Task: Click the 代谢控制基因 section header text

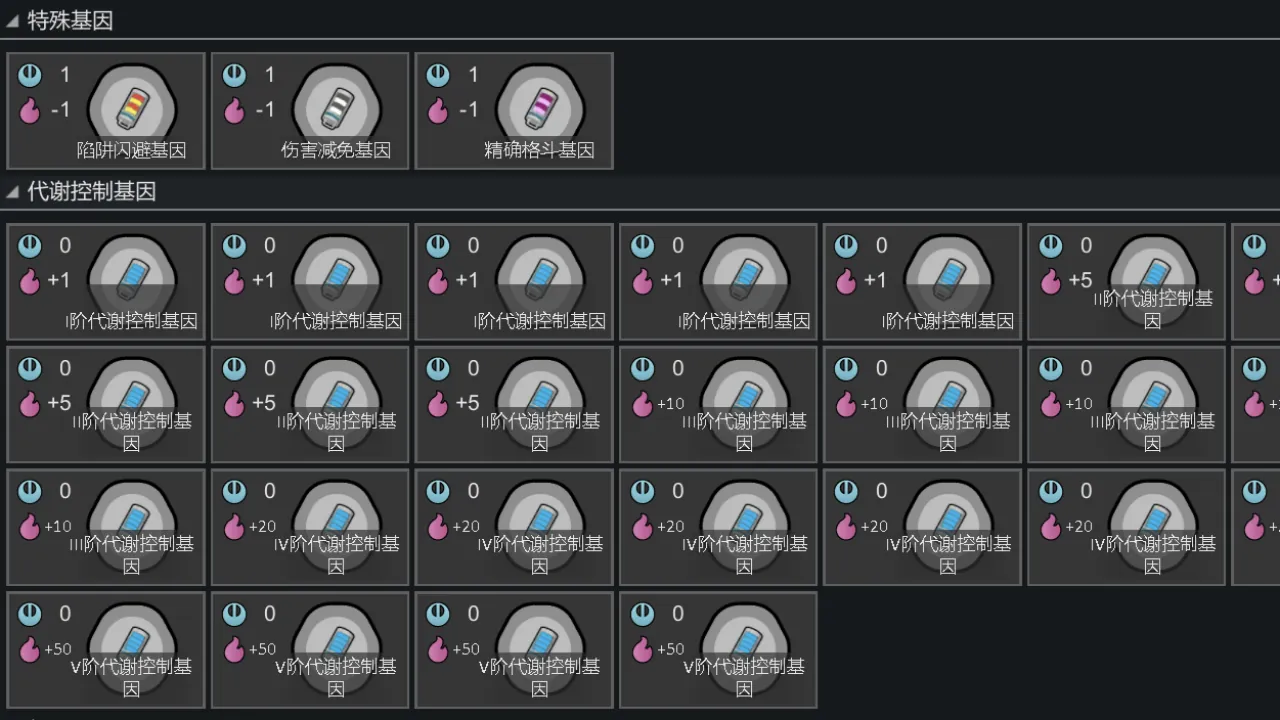Action: (91, 192)
